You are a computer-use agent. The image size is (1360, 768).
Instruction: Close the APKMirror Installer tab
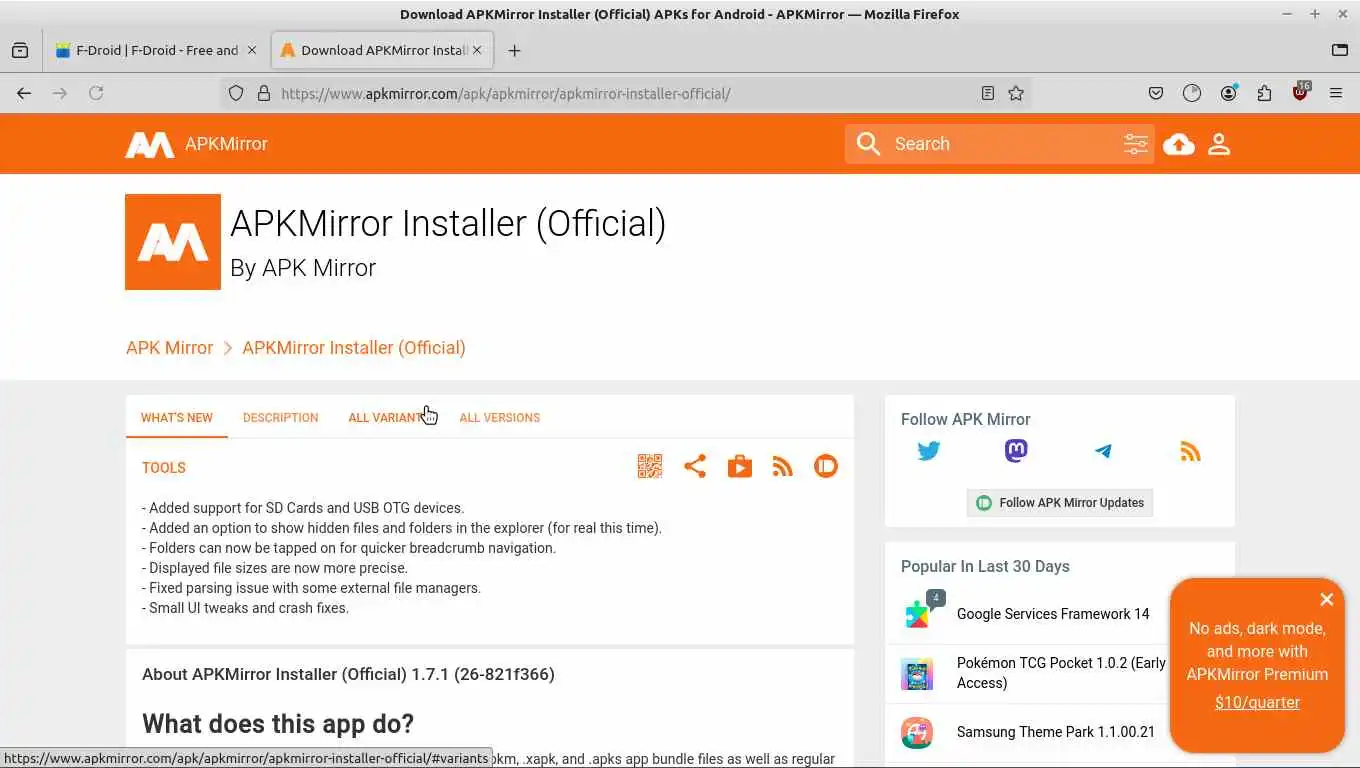point(477,50)
